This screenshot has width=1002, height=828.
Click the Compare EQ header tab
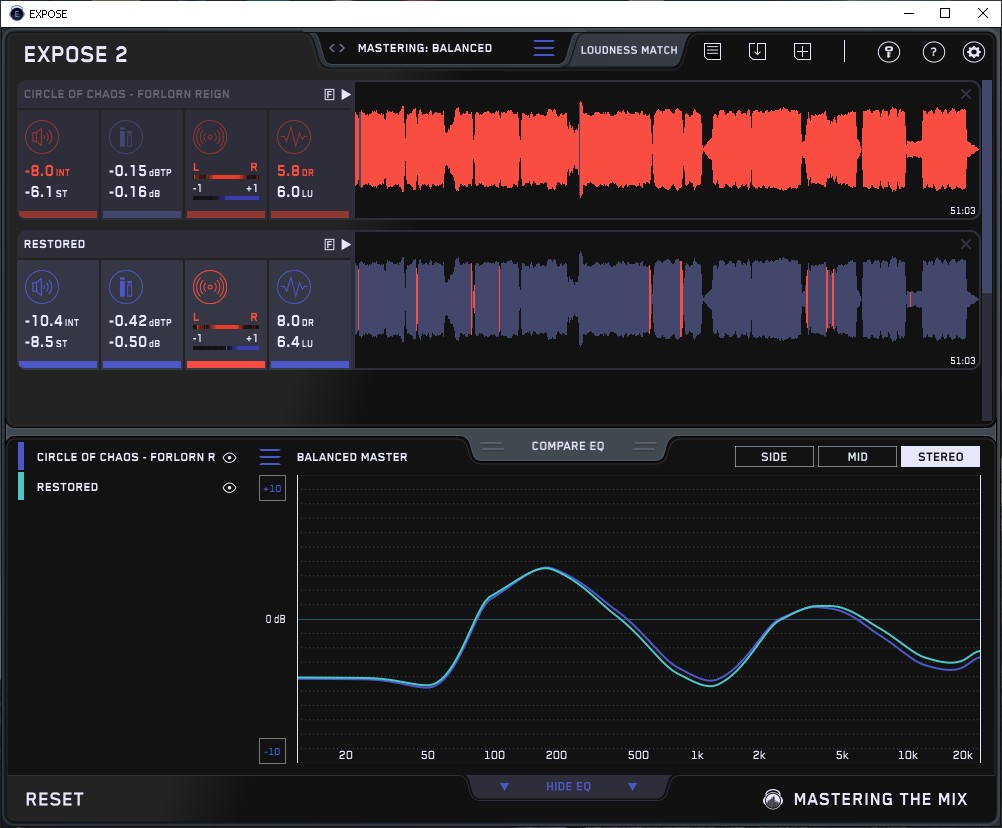[568, 446]
